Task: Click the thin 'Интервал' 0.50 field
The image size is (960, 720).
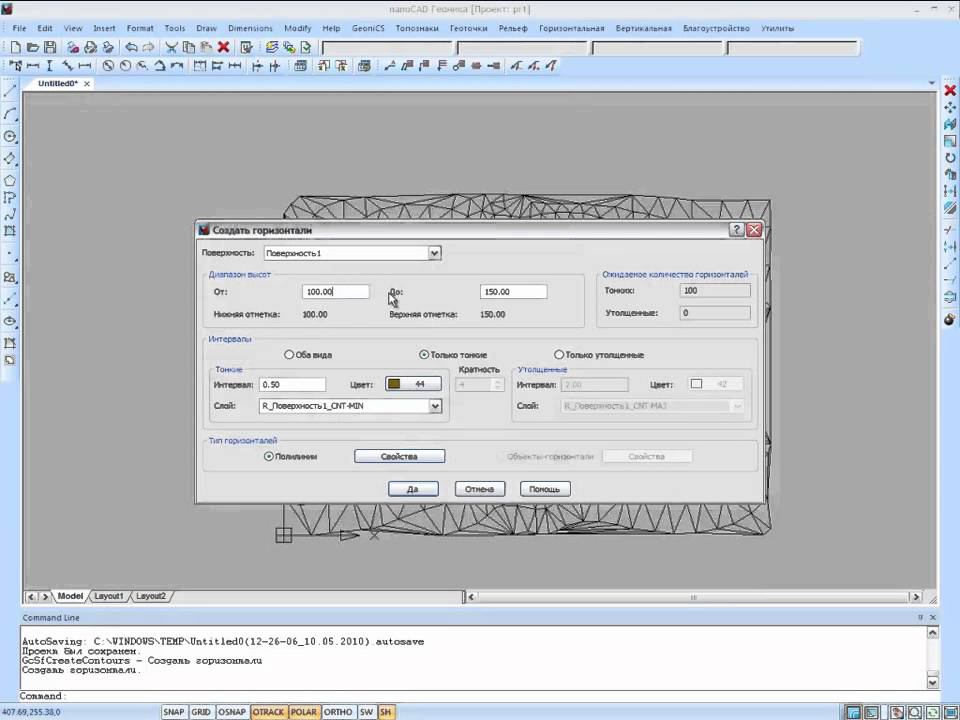Action: tap(293, 384)
